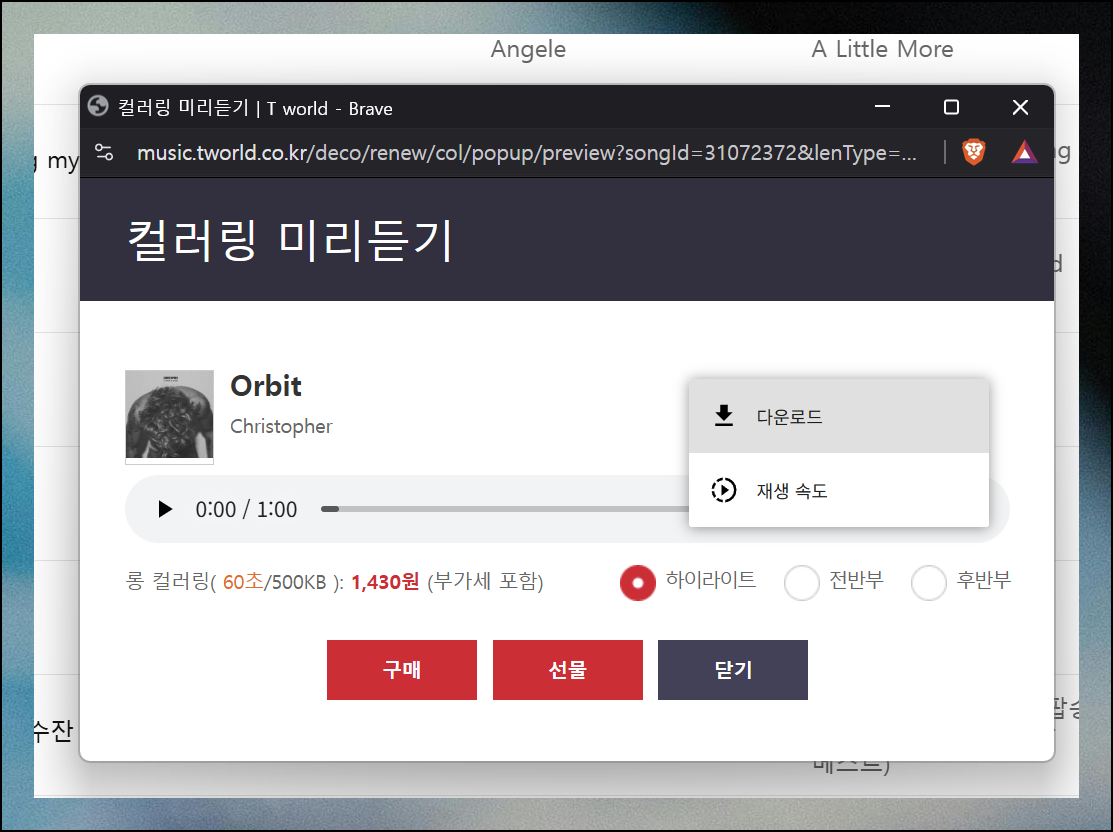Click artist name Christopher
1113x832 pixels.
coord(281,426)
